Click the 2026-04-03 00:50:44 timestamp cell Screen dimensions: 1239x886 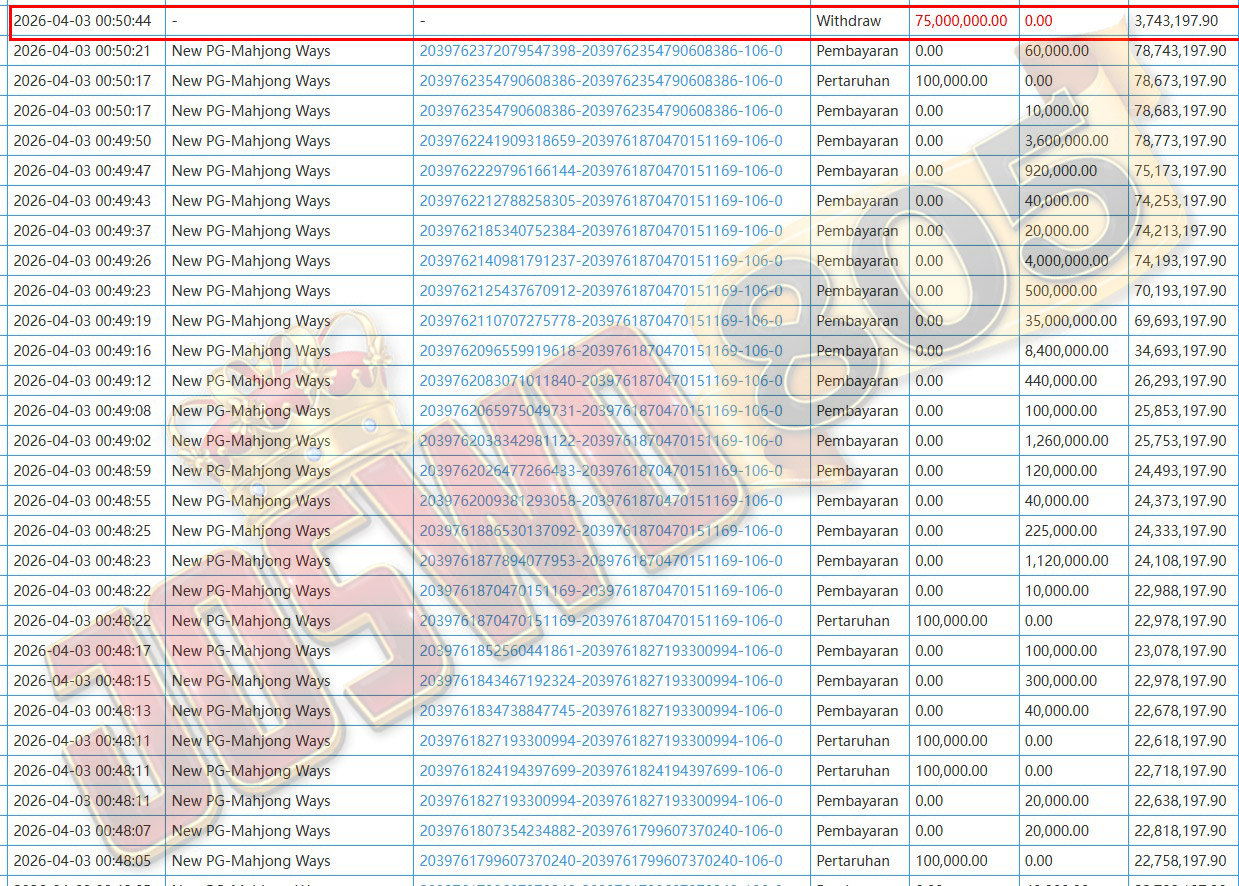(x=82, y=21)
